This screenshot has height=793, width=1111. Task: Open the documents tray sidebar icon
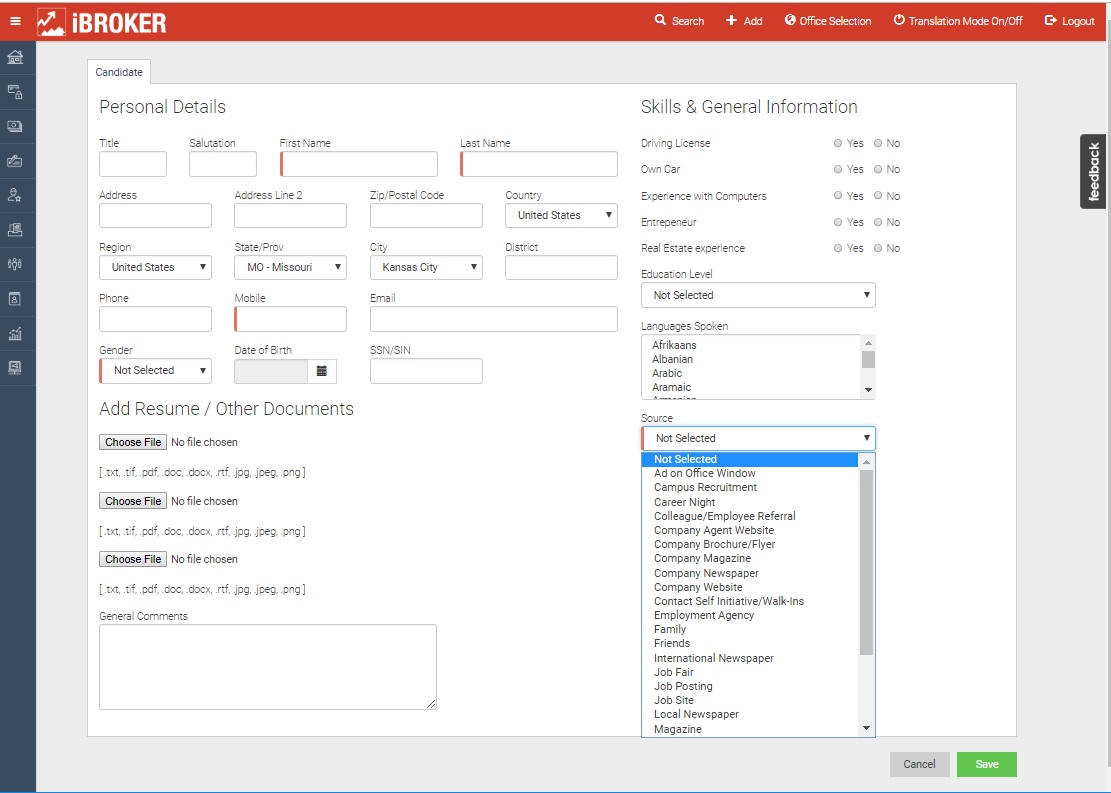(x=15, y=230)
